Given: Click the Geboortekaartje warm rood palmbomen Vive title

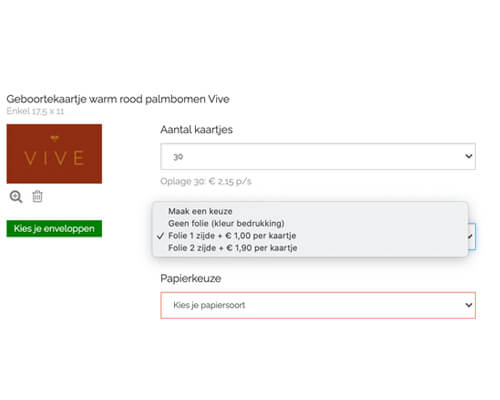Looking at the screenshot, I should tap(118, 99).
